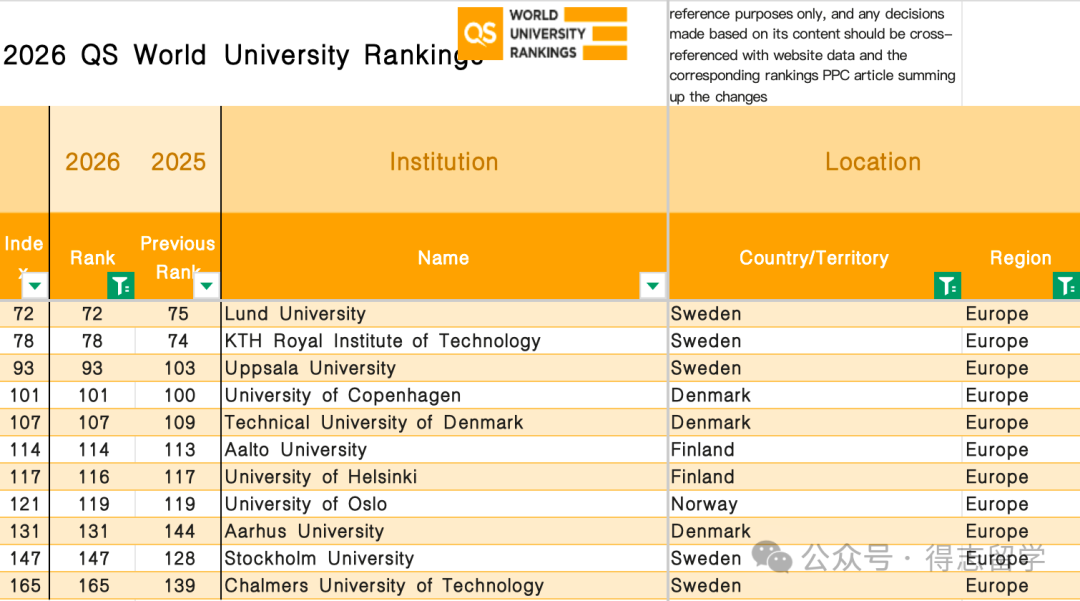Click the disclaimer note text cell
Viewport: 1080px width, 601px height.
coord(812,55)
